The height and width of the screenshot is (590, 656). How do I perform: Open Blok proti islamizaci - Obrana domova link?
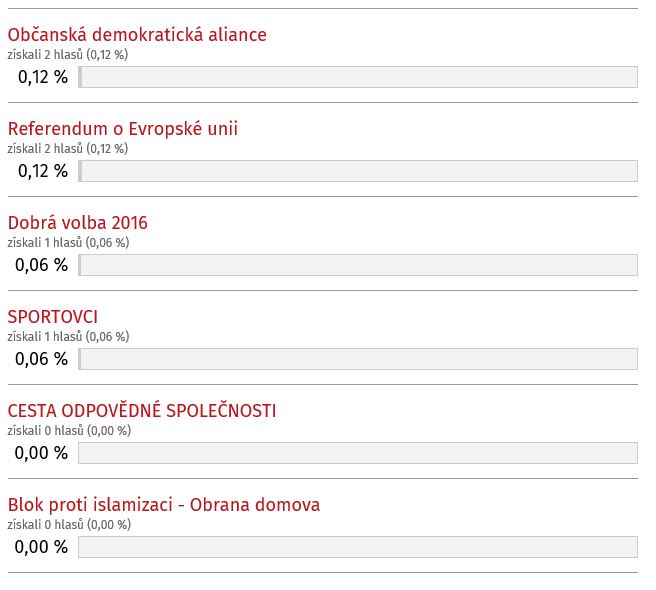(164, 505)
